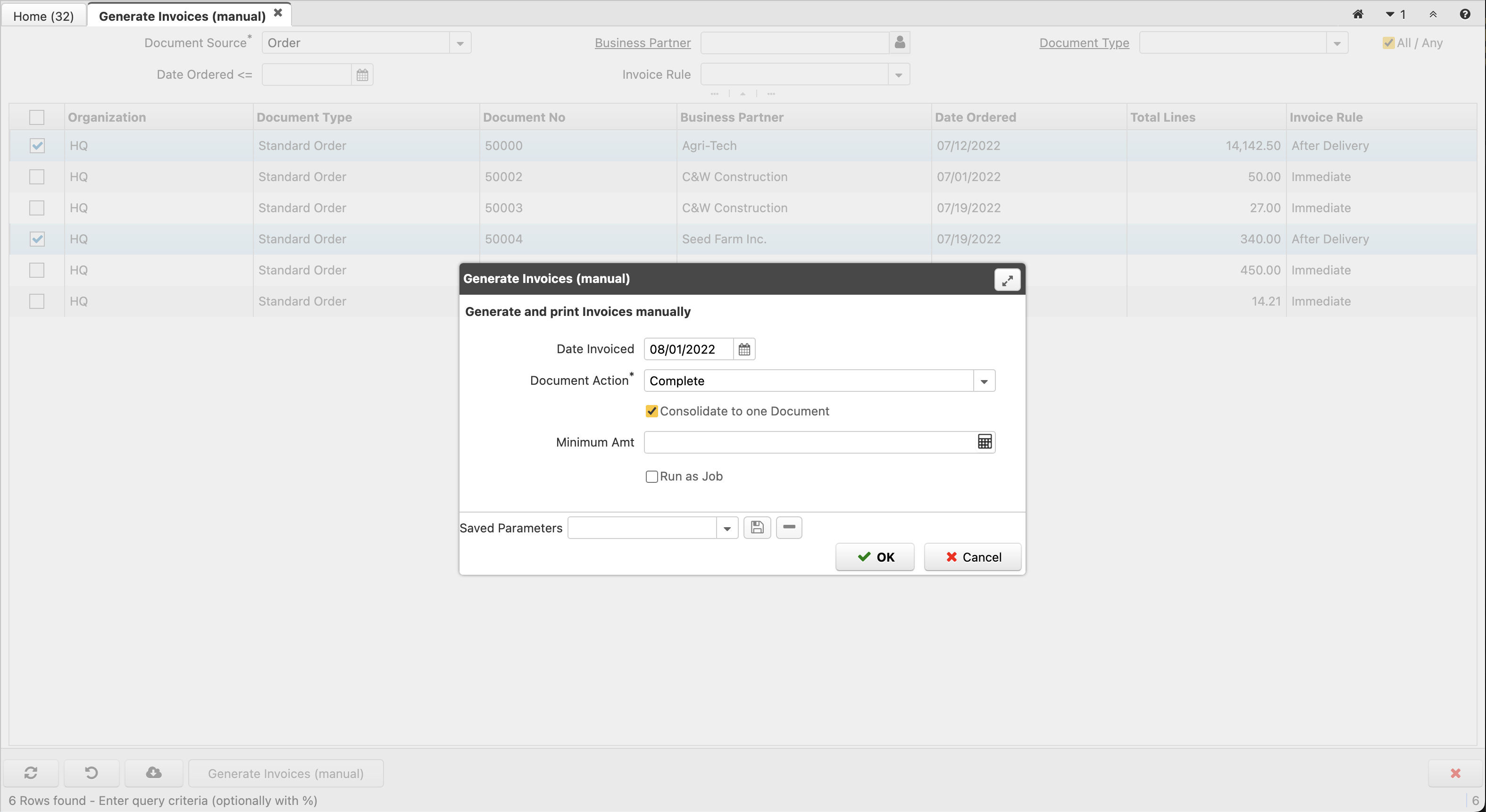Expand the Saved Parameters dropdown
The image size is (1486, 812).
726,527
